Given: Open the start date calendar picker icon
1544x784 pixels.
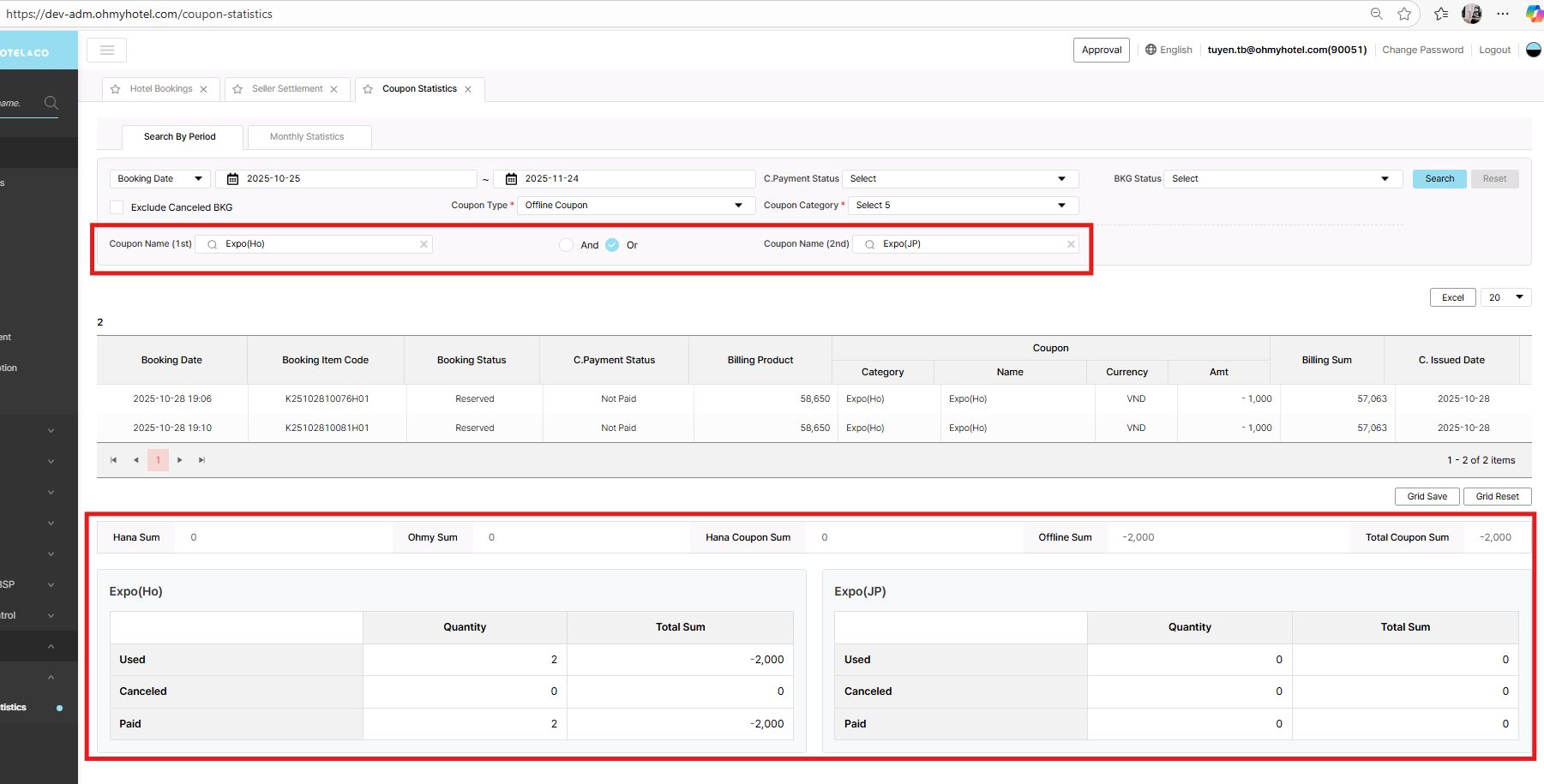Looking at the screenshot, I should 232,179.
